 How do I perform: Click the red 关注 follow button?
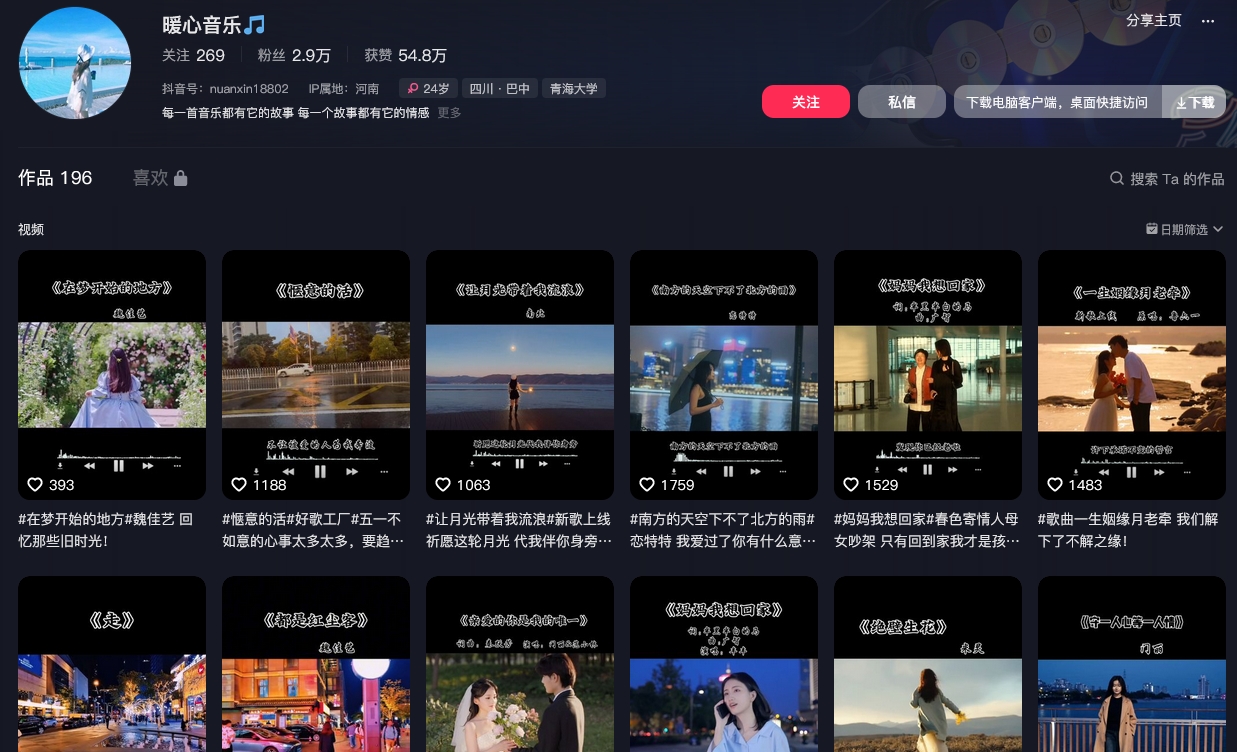point(806,102)
